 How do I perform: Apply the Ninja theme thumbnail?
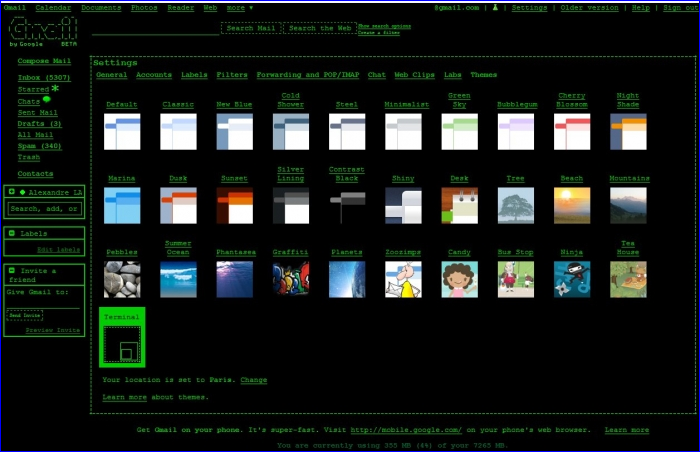[572, 280]
